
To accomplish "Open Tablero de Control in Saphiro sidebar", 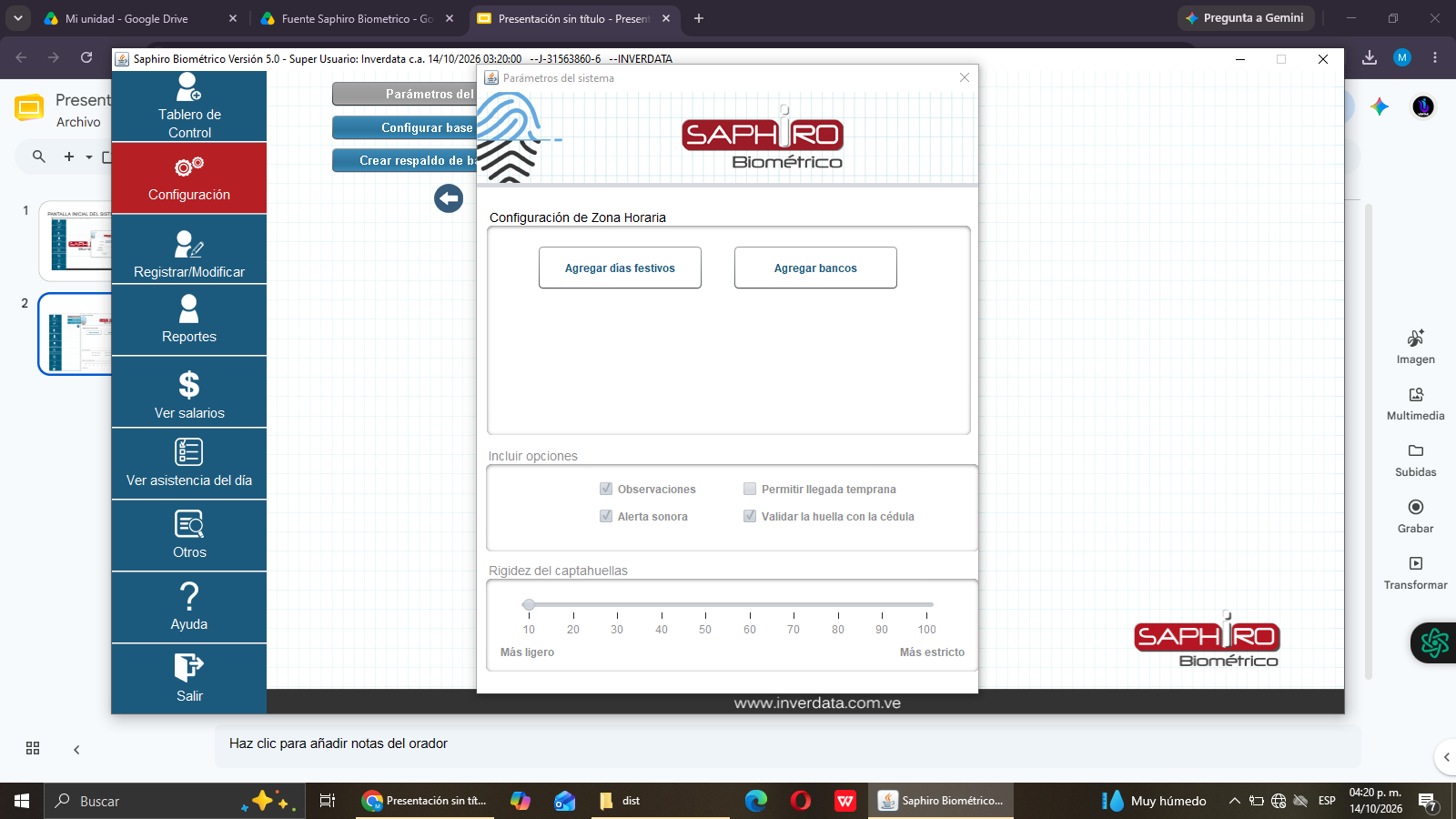I will pos(189,106).
